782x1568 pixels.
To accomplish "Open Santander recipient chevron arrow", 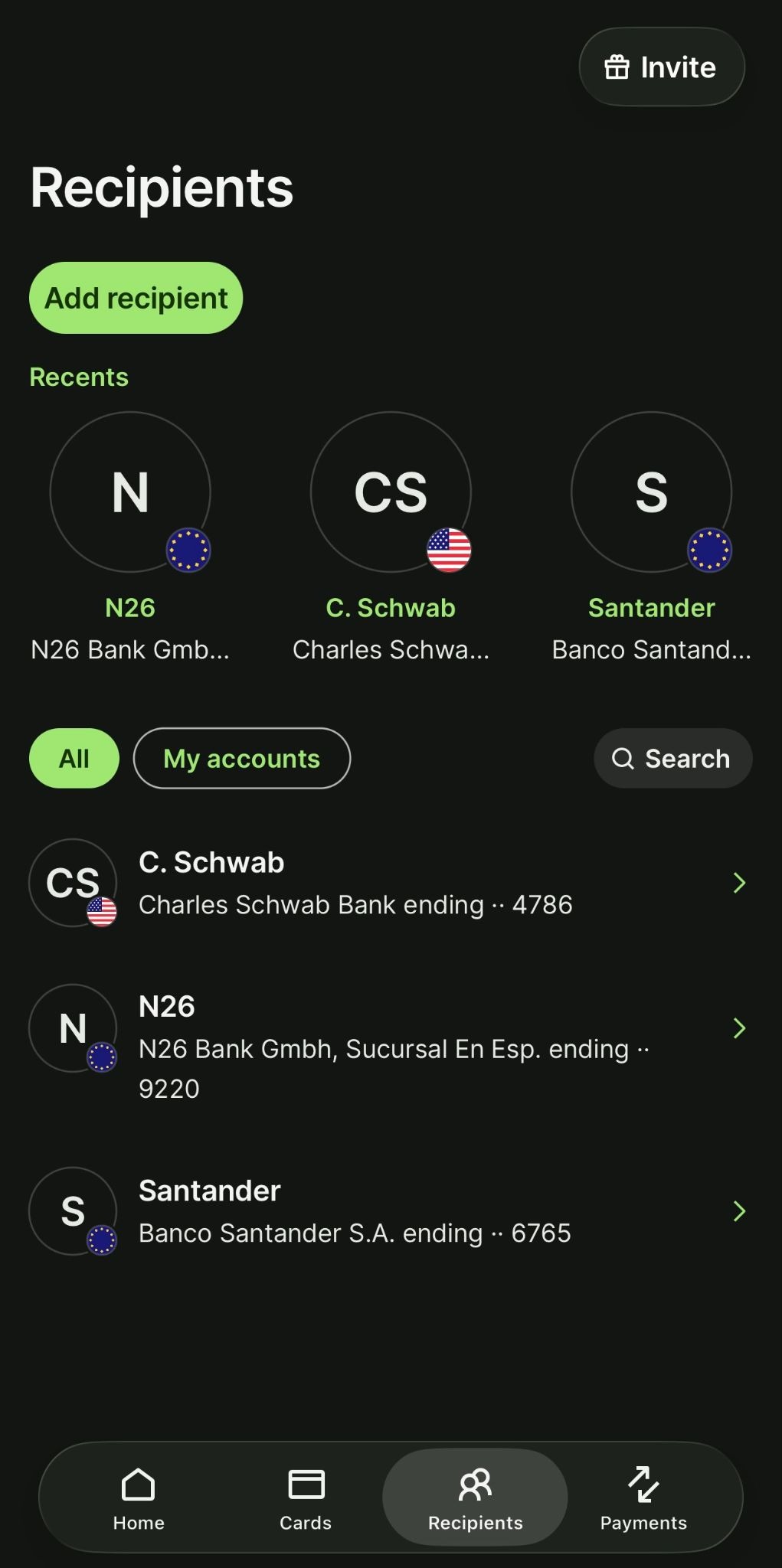I will [x=739, y=1211].
